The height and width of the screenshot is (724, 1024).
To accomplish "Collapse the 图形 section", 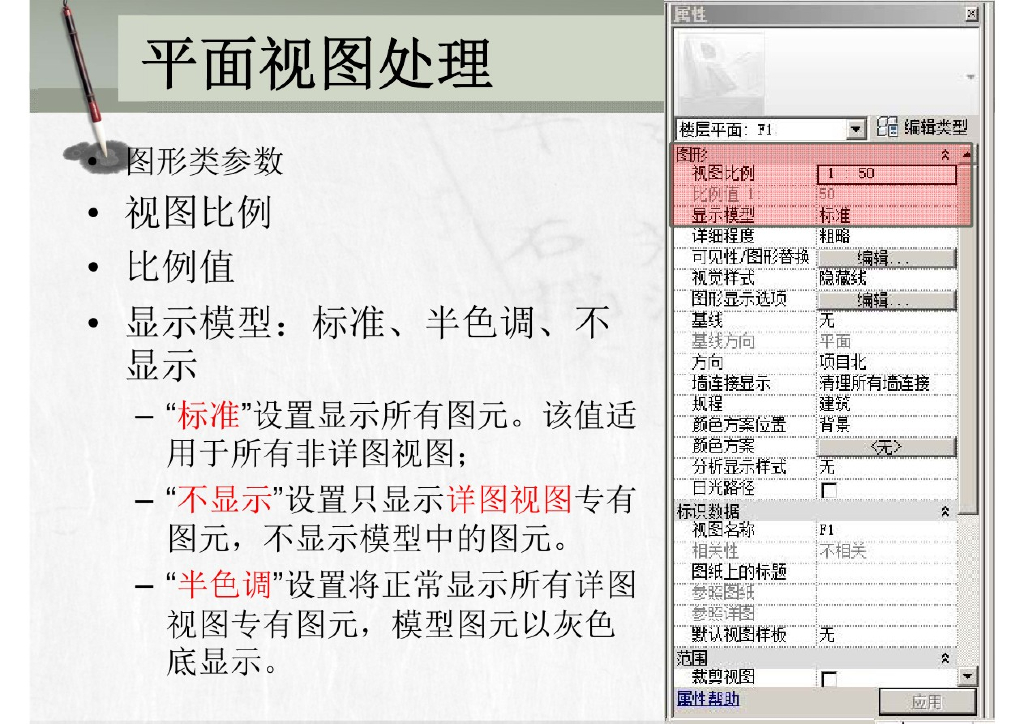I will click(945, 155).
